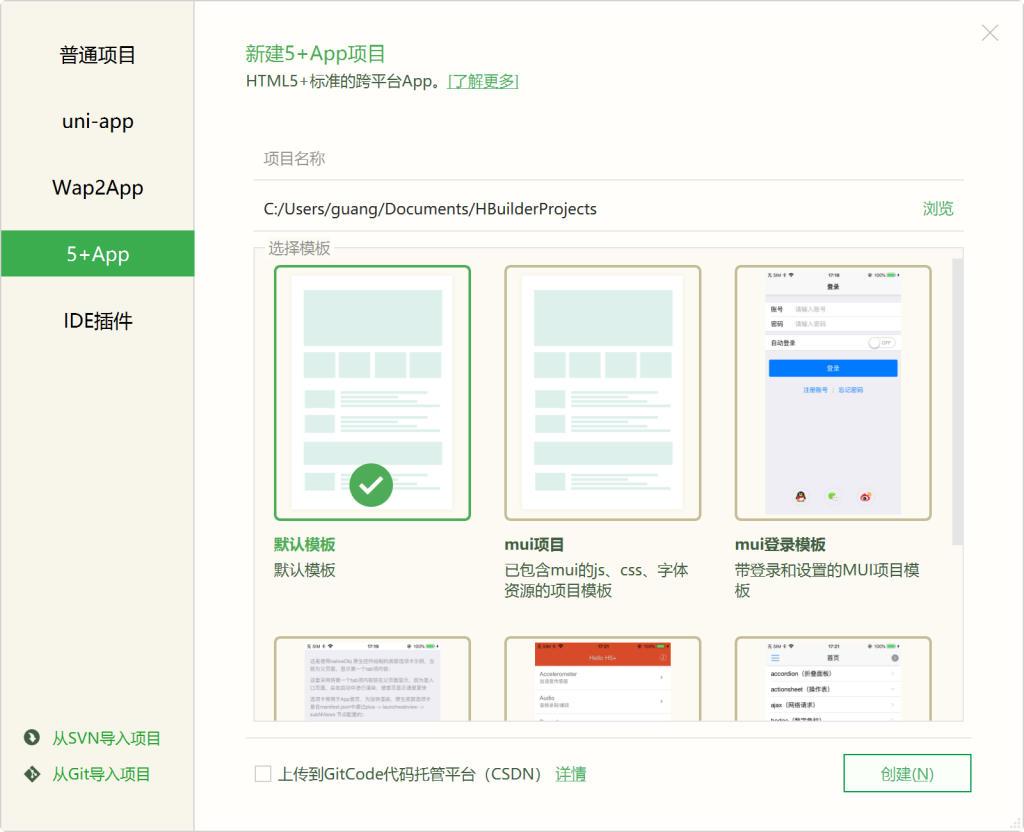Enable upload to GitCode checkbox
Viewport: 1024px width, 832px height.
(x=263, y=774)
